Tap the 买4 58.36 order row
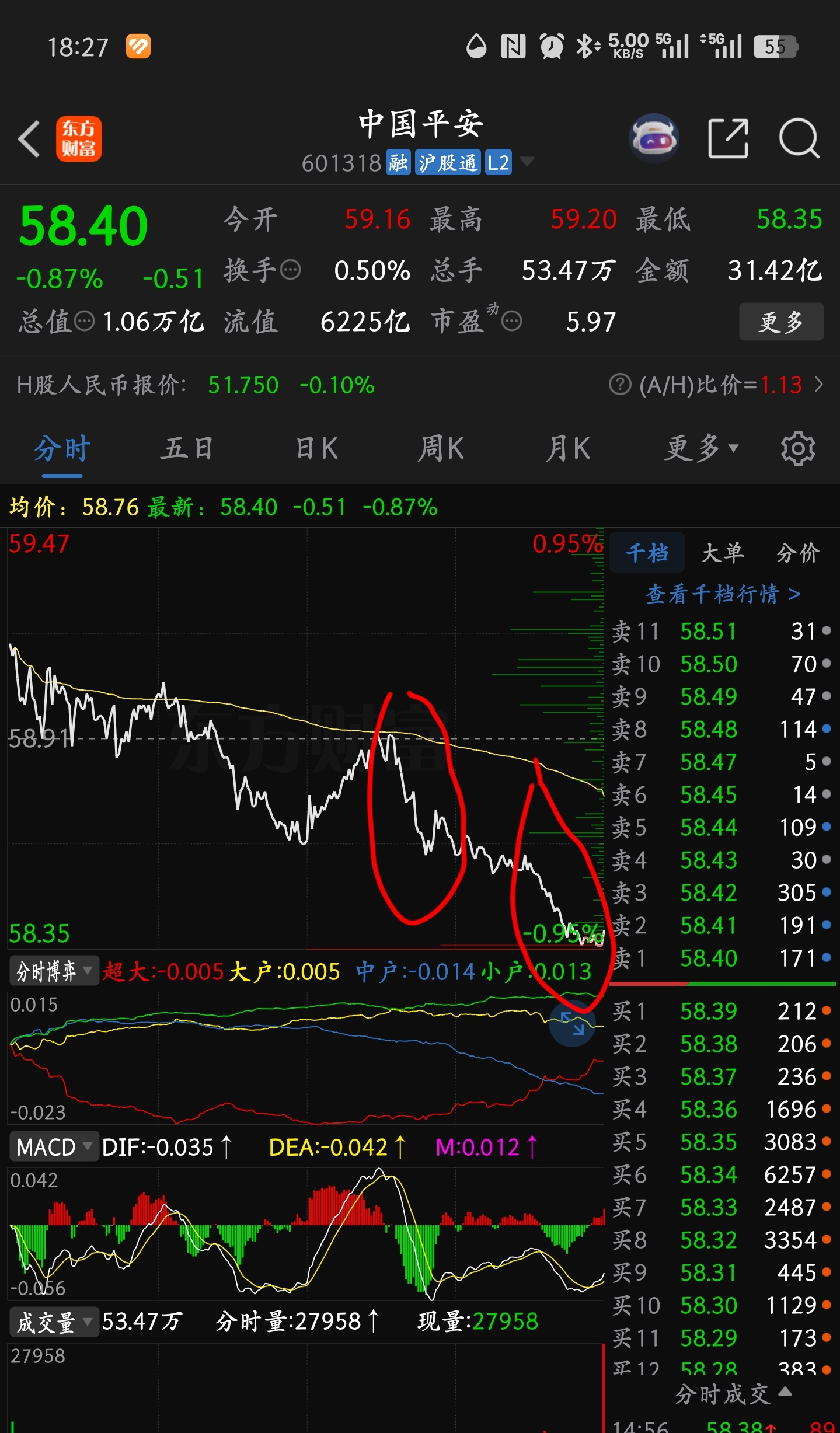The image size is (840, 1433). coord(723,1109)
